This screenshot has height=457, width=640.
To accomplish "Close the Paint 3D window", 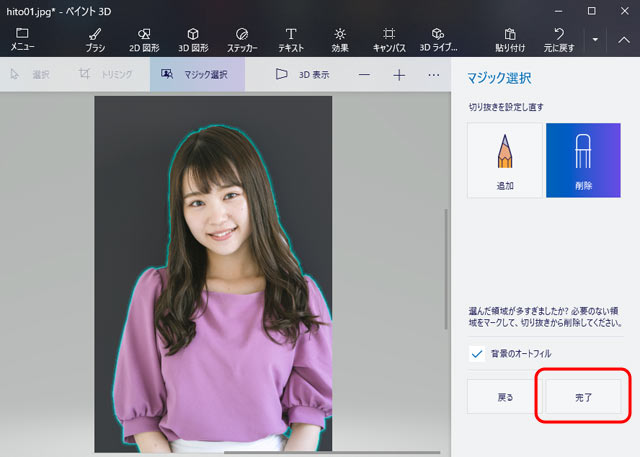I will 624,11.
